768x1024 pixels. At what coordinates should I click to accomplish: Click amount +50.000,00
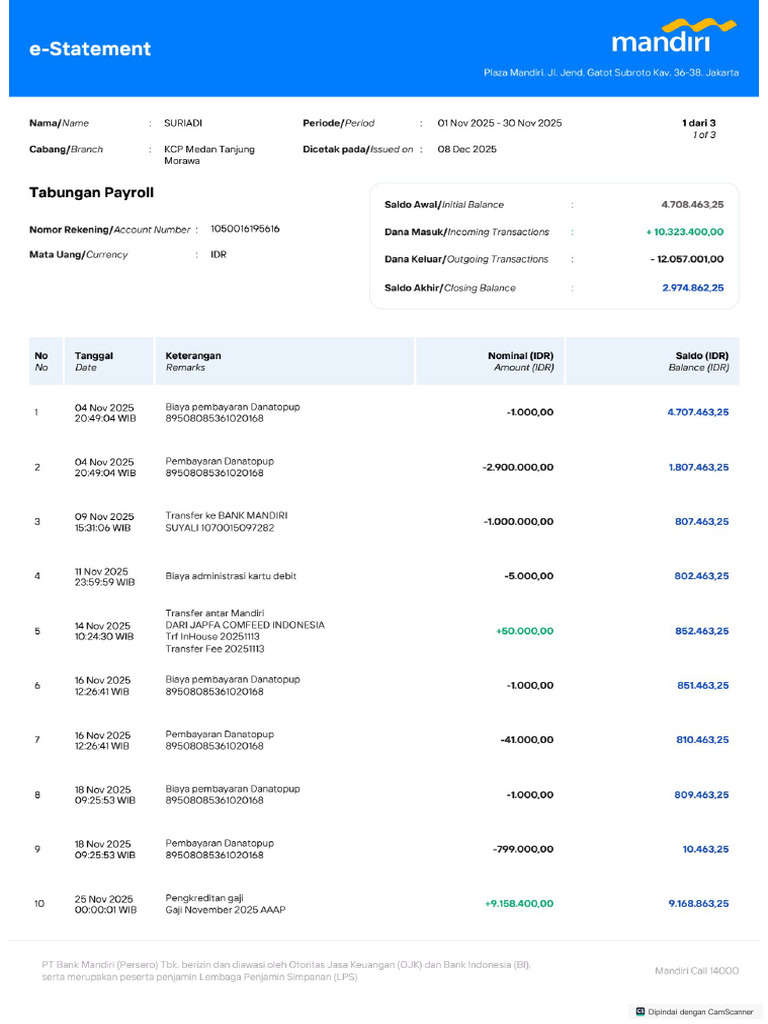(x=524, y=631)
